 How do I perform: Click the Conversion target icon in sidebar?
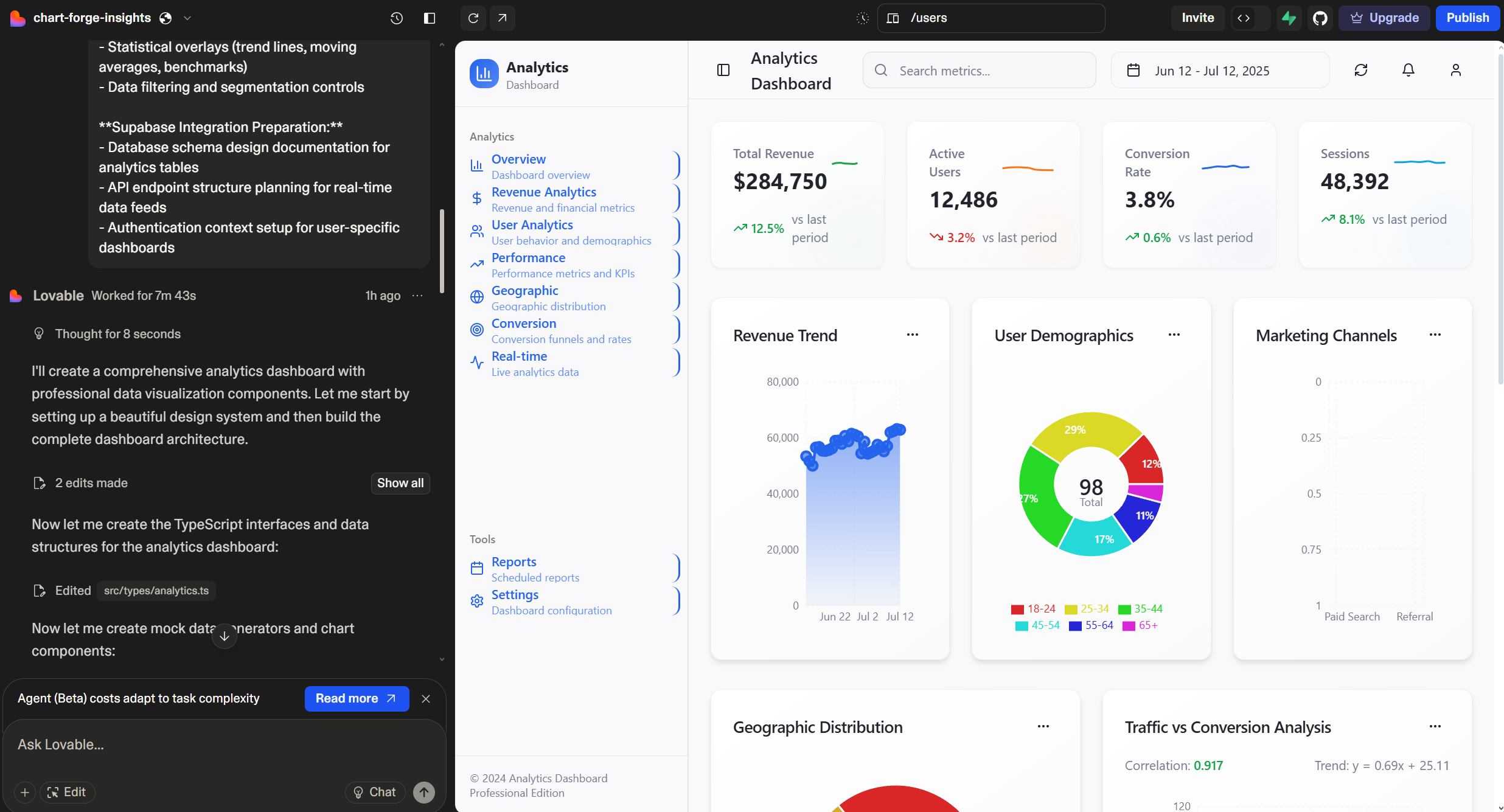pos(477,330)
